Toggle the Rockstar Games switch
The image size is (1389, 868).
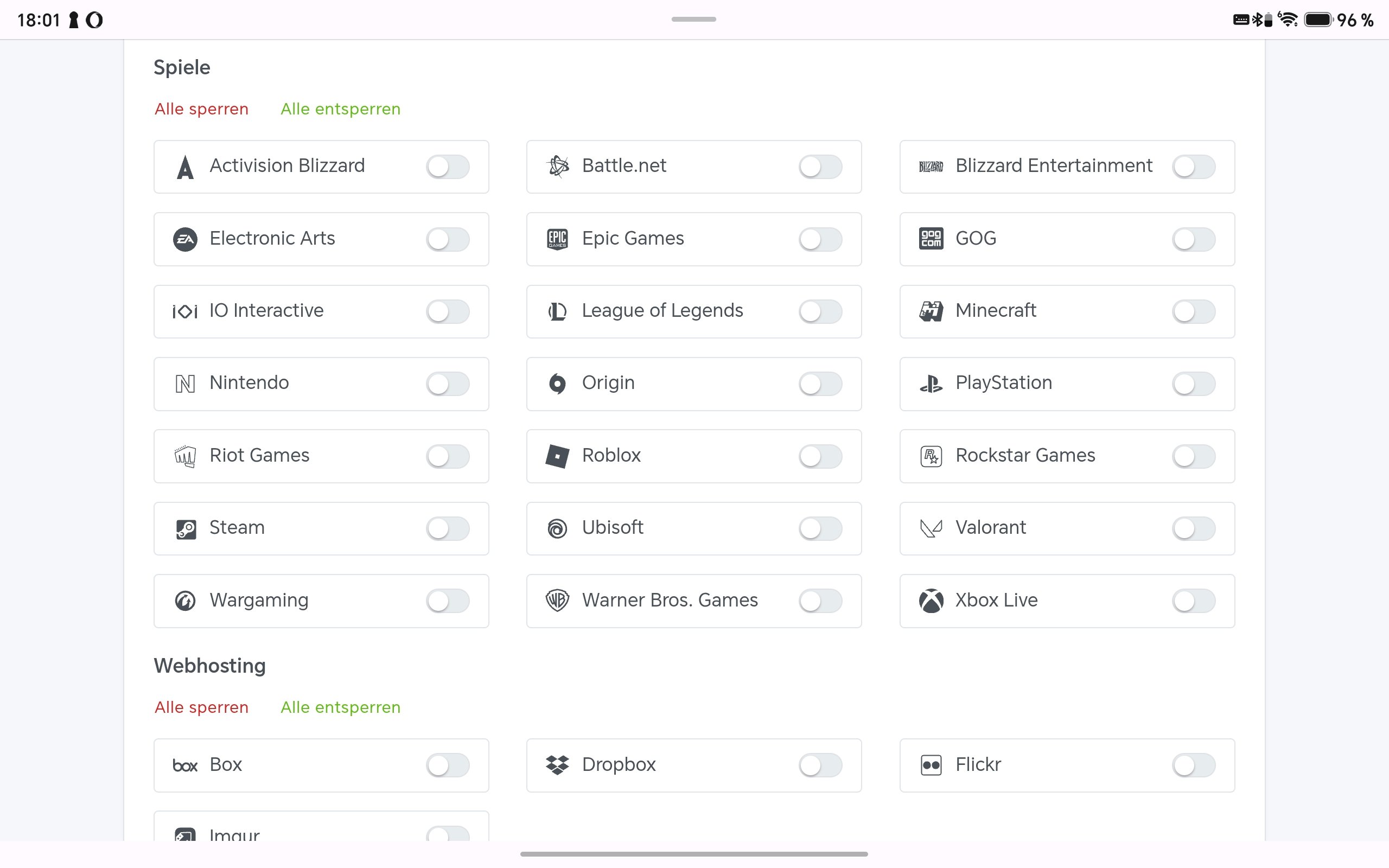pos(1194,456)
